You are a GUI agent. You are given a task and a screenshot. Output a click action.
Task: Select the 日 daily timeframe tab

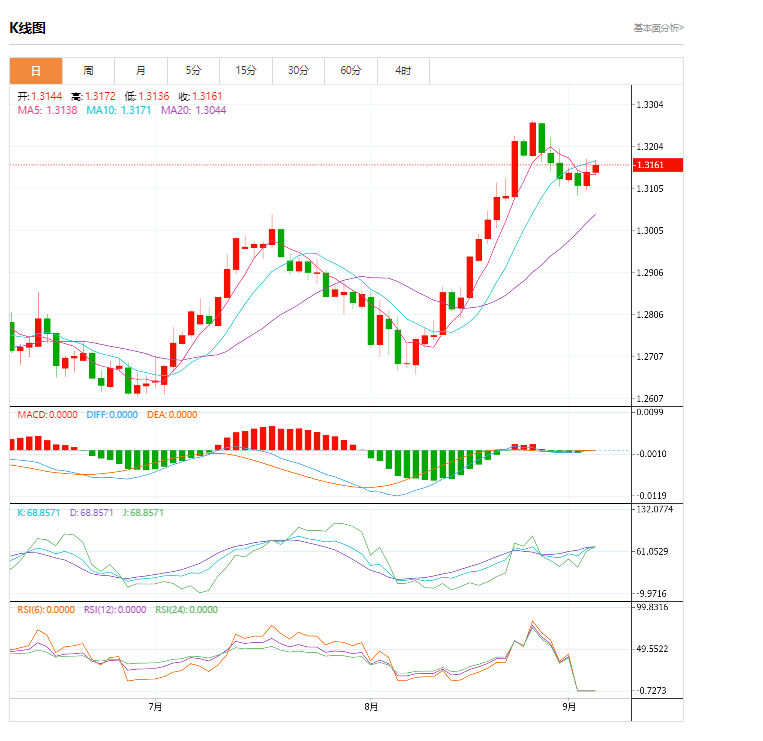pyautogui.click(x=36, y=71)
